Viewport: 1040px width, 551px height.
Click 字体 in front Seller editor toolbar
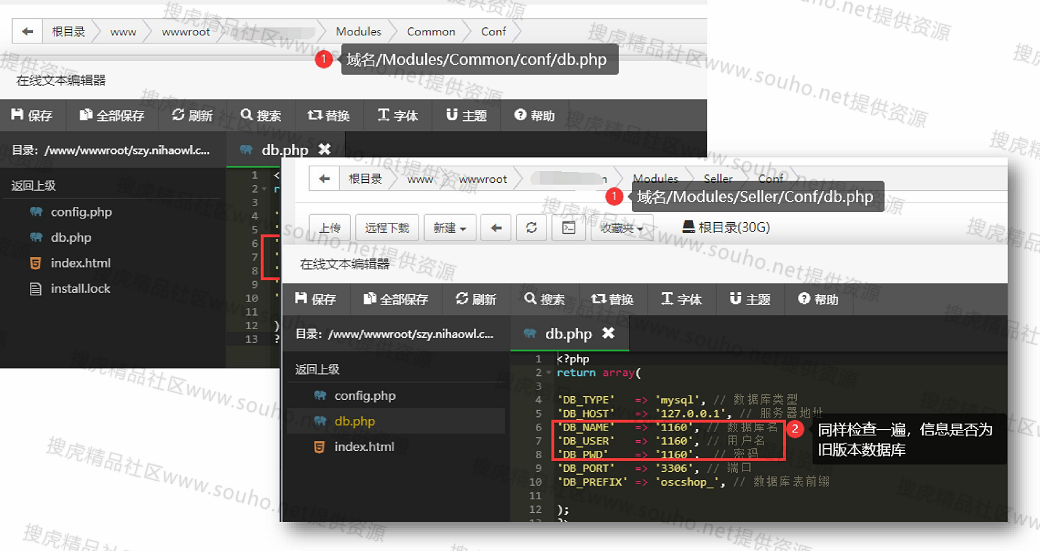[682, 299]
